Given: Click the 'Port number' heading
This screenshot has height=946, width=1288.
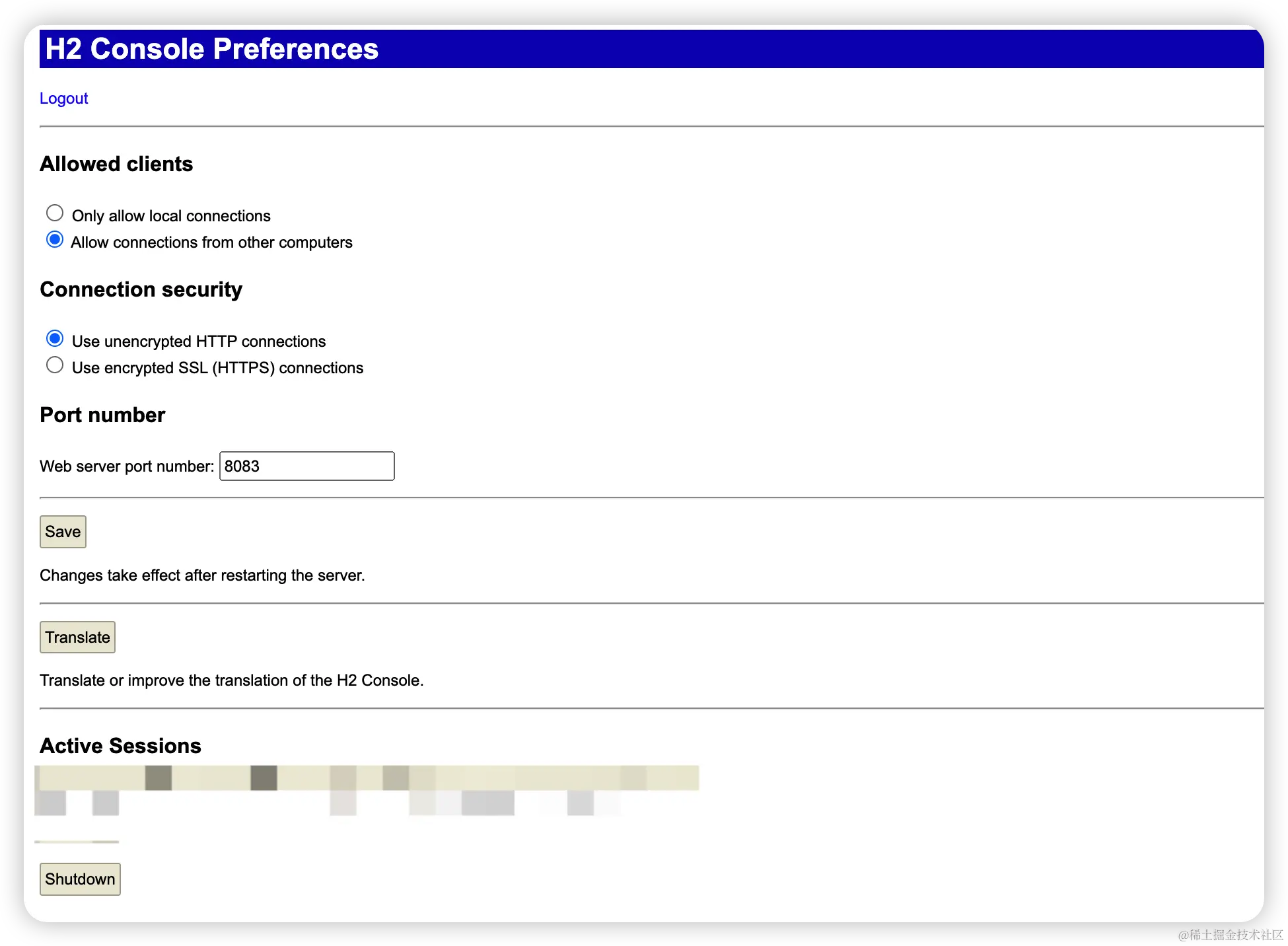Looking at the screenshot, I should (x=102, y=415).
